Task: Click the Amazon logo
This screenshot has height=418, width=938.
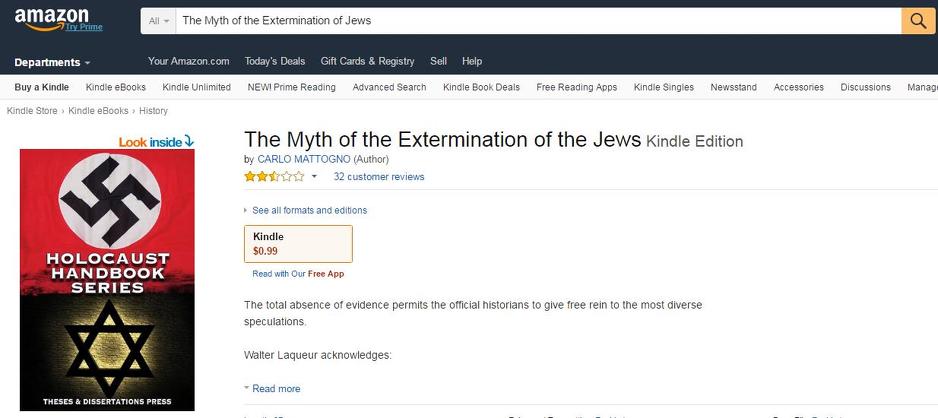Action: click(51, 16)
